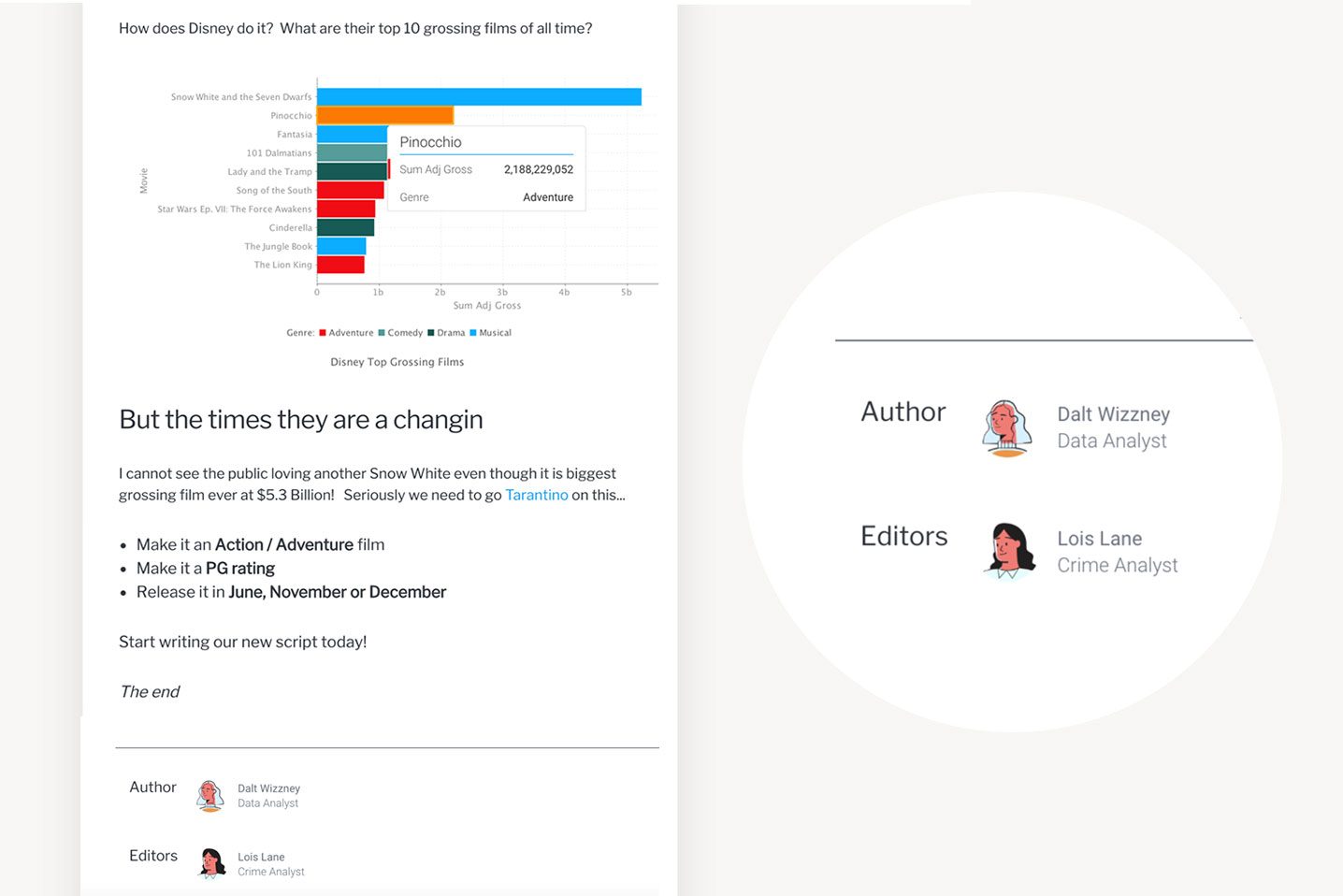This screenshot has height=896, width=1343.
Task: Click the Adventure genre value in the chart tooltip
Action: (548, 197)
